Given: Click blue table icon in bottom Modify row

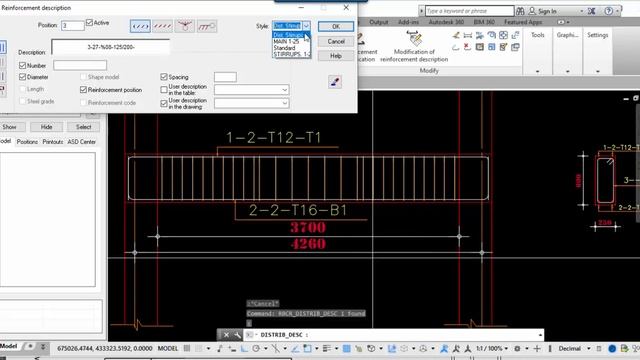Looking at the screenshot, I should 491,47.
